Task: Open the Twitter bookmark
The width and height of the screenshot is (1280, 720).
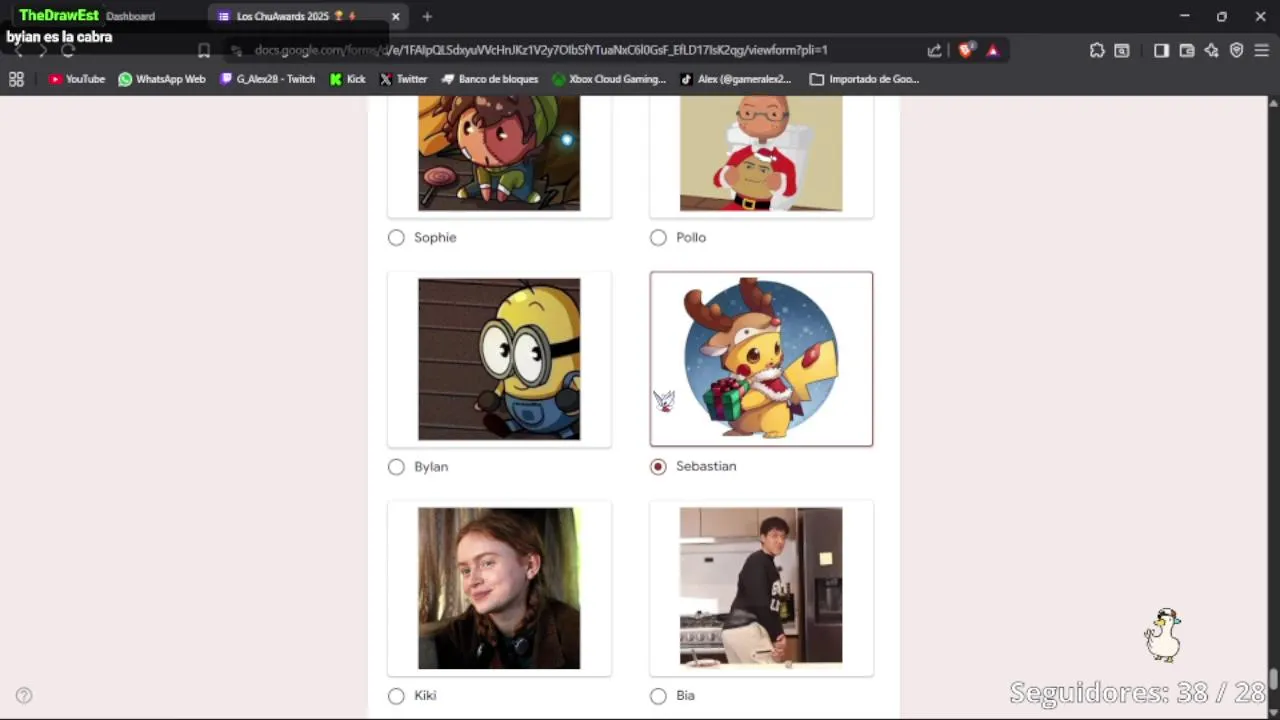Action: point(403,79)
